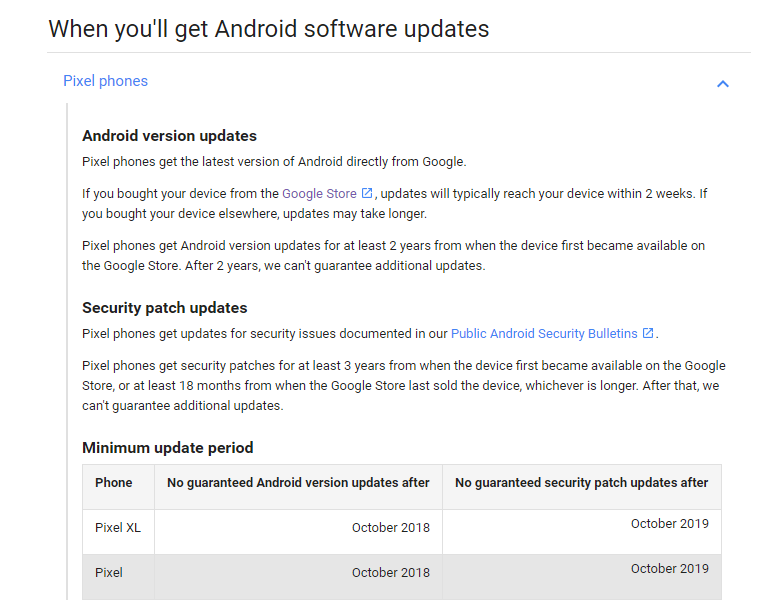Click external-link icon after Security Bulletins
This screenshot has height=613, width=775.
point(648,333)
